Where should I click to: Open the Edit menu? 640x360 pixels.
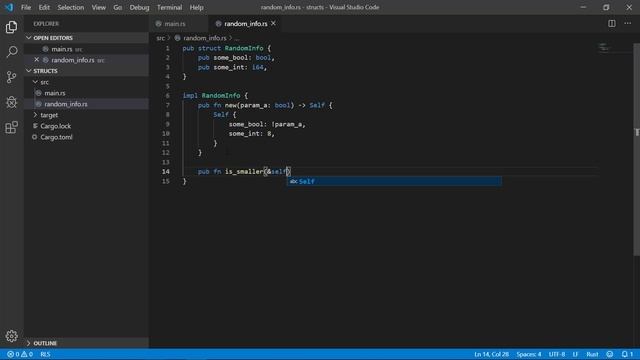coord(44,7)
